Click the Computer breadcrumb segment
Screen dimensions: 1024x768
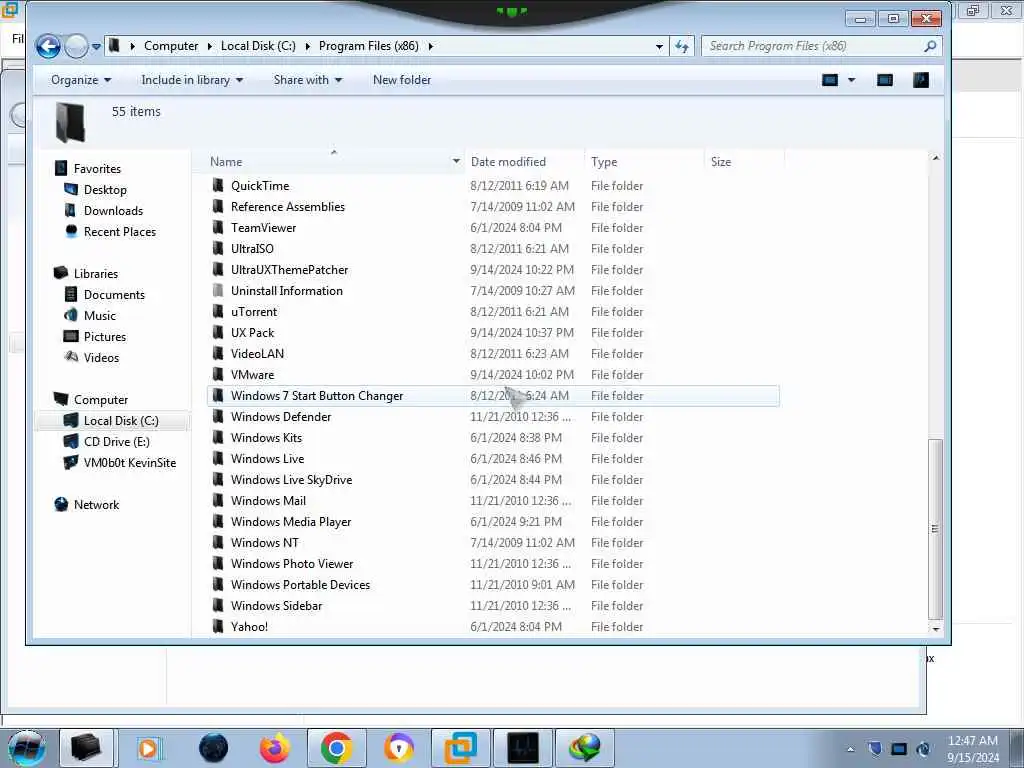pyautogui.click(x=170, y=46)
